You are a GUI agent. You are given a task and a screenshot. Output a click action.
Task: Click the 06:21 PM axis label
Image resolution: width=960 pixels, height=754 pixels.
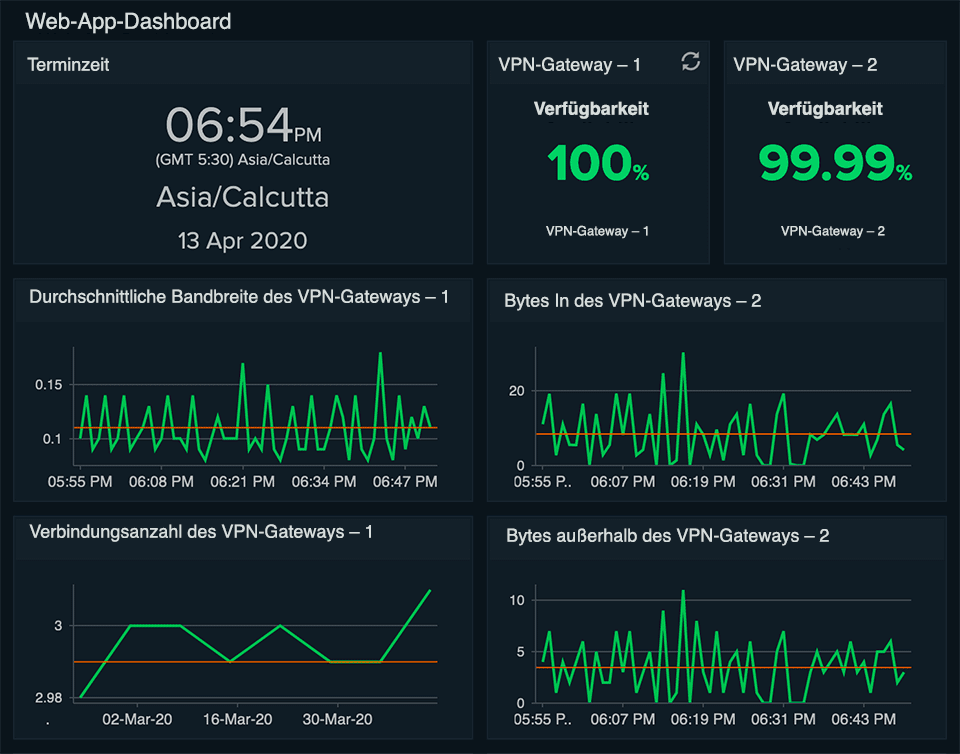(x=242, y=481)
